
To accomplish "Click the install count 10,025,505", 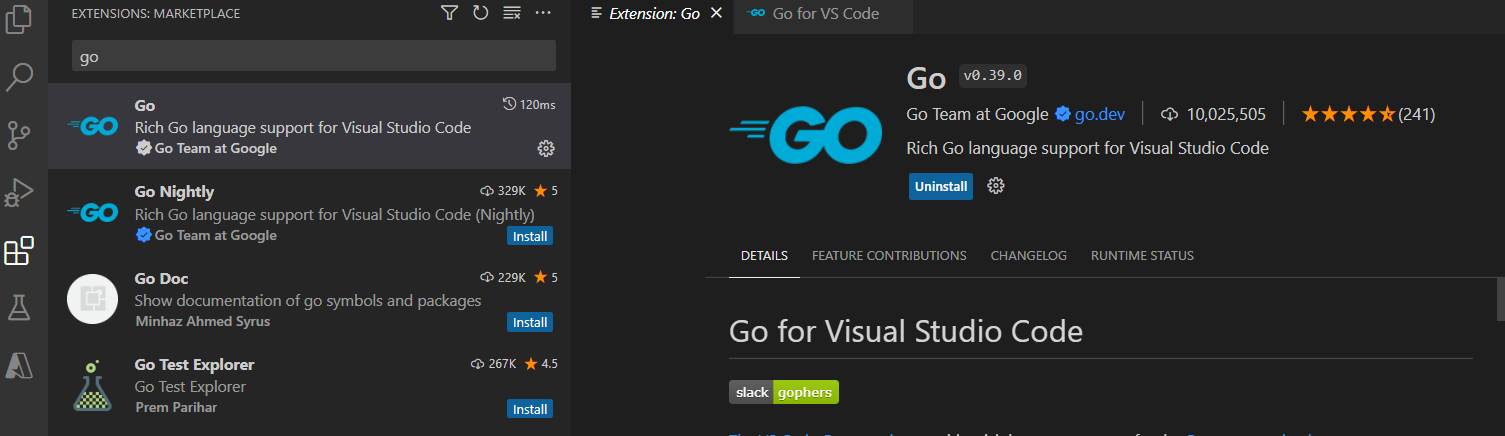I will [1214, 114].
